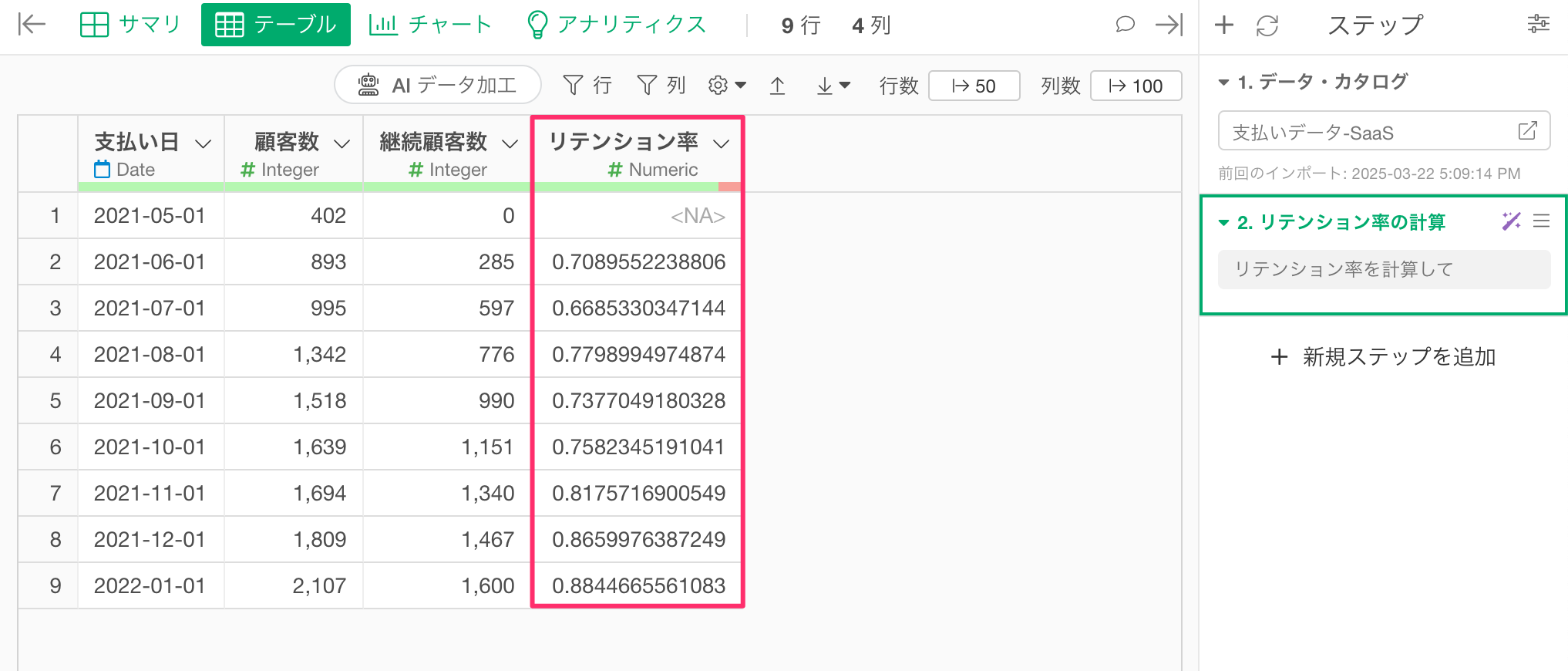Edit the 行数 field showing 50
Screen dimensions: 1568x671
coord(974,86)
